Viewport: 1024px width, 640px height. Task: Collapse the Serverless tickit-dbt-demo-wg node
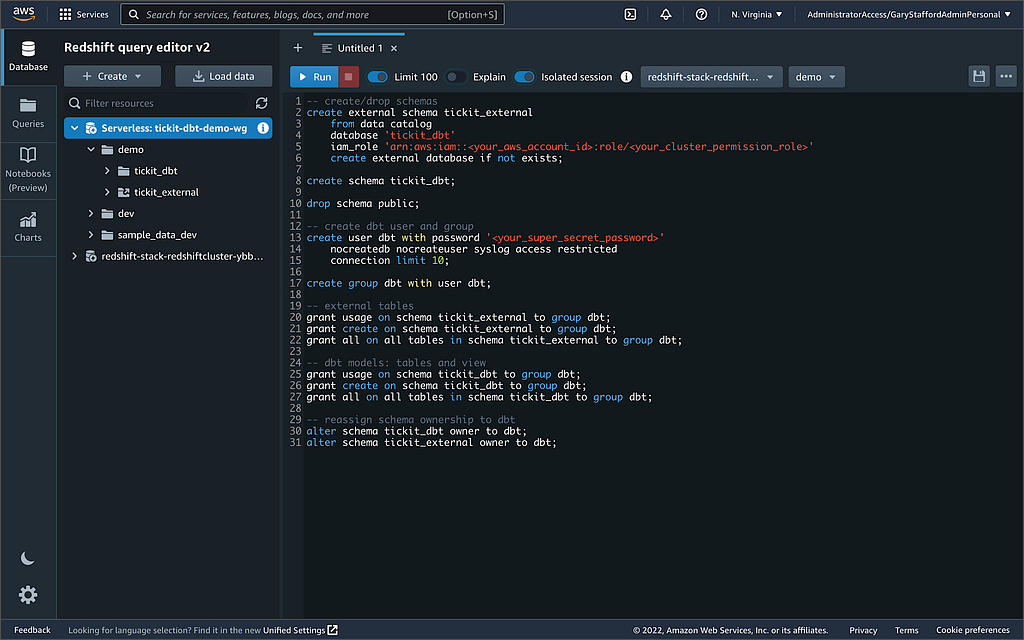tap(74, 128)
